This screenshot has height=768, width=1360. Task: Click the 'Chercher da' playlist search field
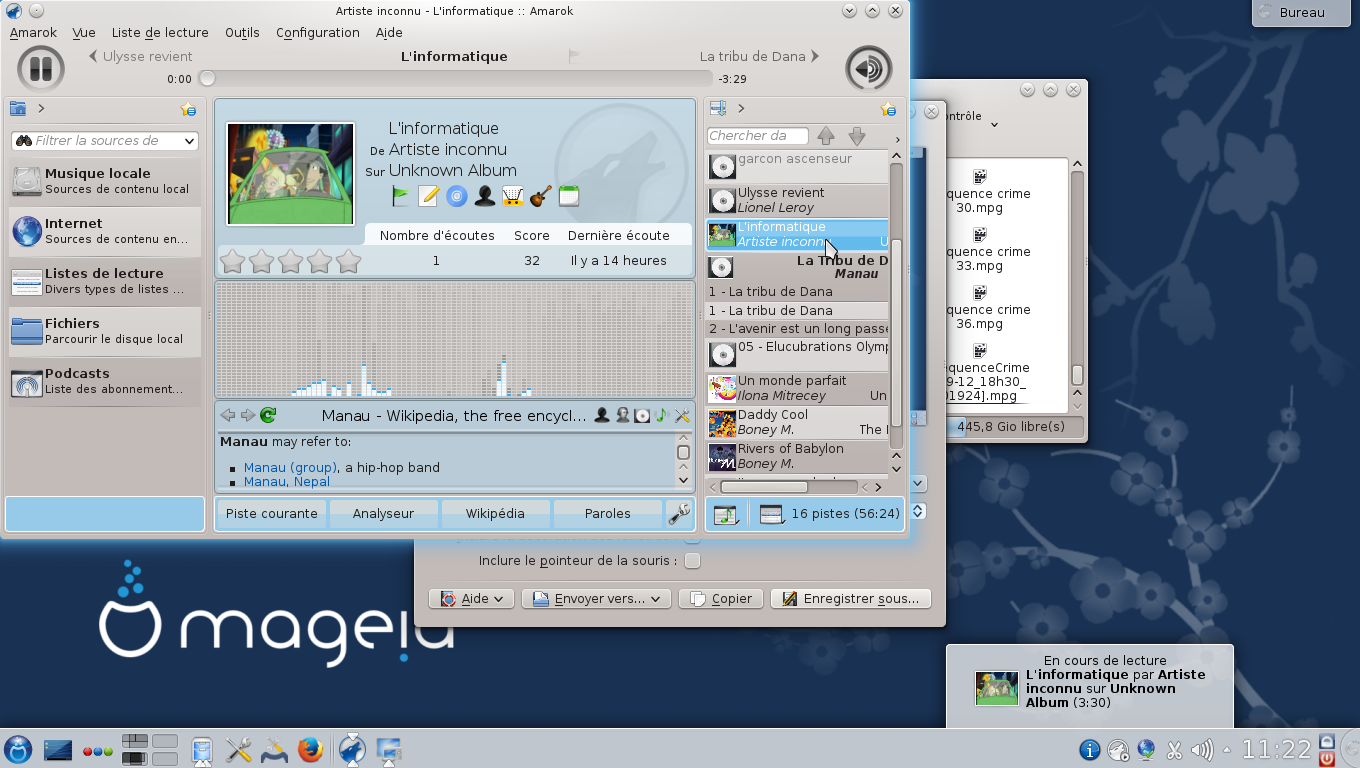click(759, 136)
